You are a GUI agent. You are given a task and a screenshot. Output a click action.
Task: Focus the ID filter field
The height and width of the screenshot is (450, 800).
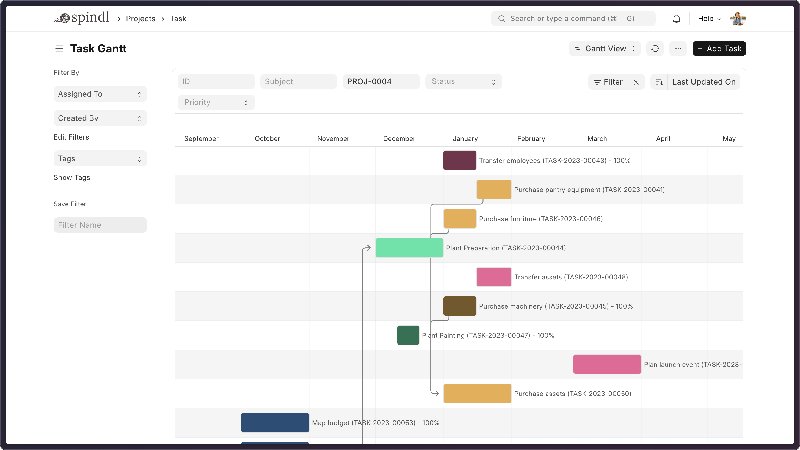click(x=216, y=82)
